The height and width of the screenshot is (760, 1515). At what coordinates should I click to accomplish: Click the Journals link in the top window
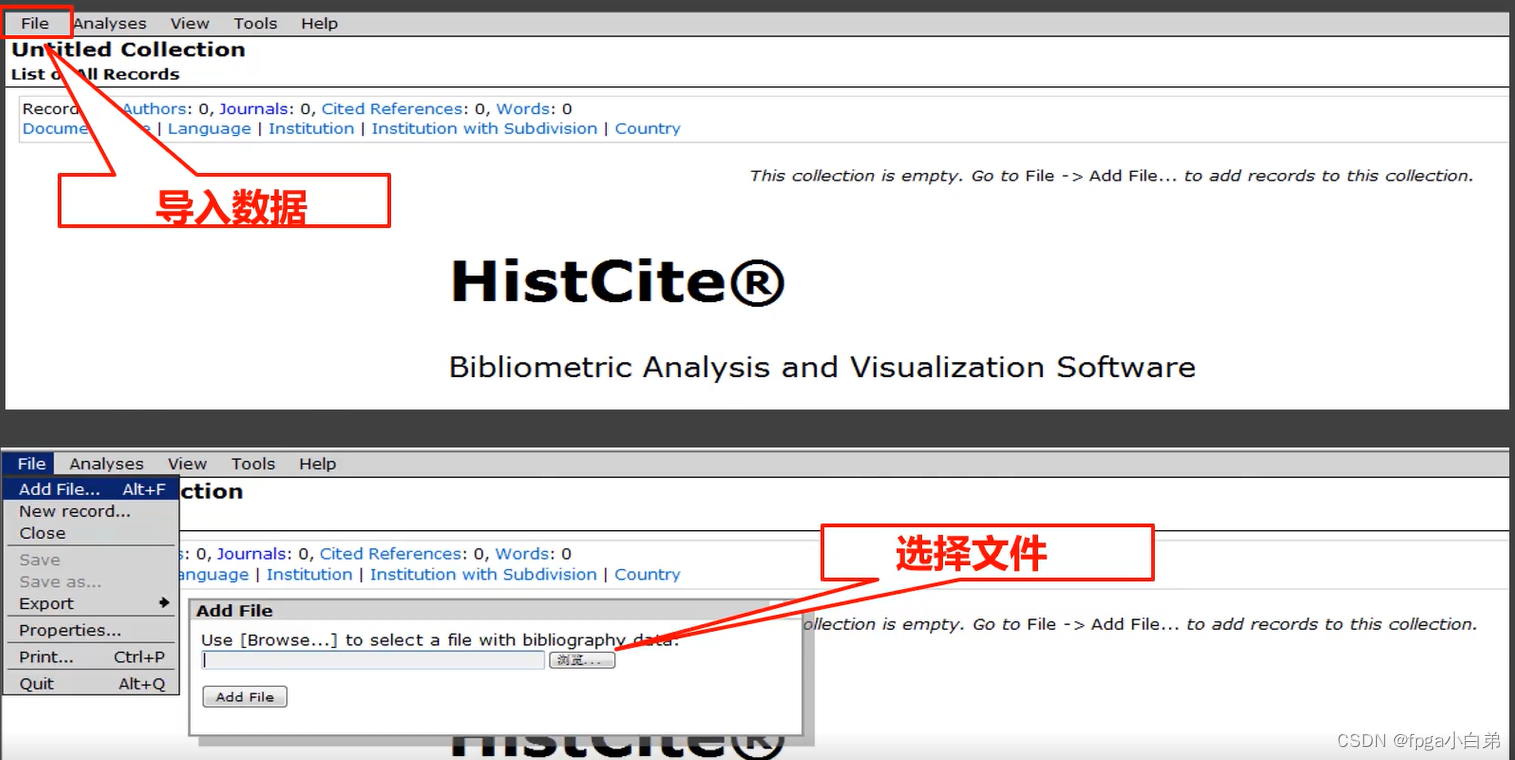[255, 109]
